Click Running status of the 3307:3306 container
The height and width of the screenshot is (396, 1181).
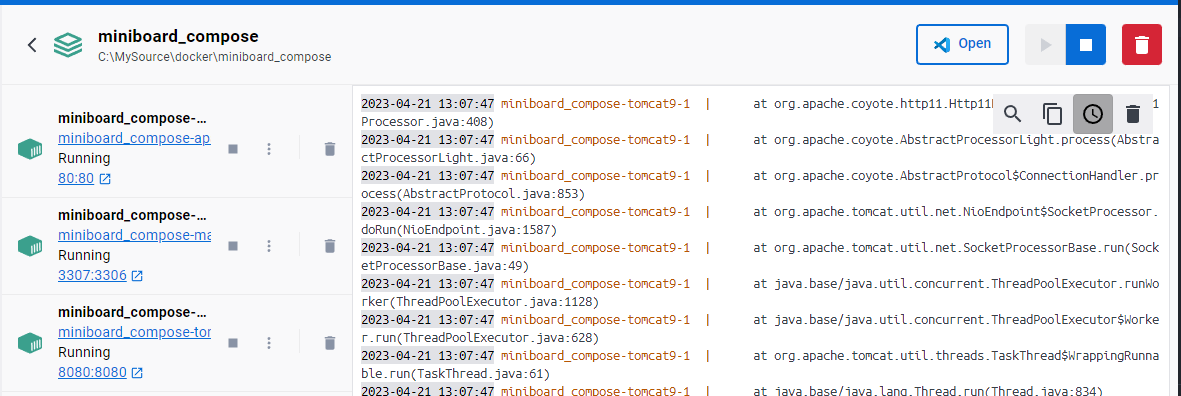click(x=84, y=255)
